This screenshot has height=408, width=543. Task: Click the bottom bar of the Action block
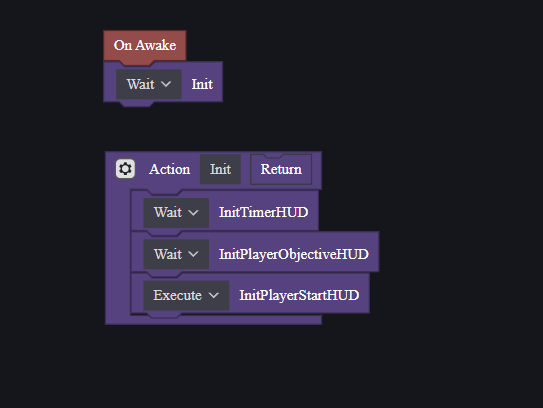pos(213,320)
